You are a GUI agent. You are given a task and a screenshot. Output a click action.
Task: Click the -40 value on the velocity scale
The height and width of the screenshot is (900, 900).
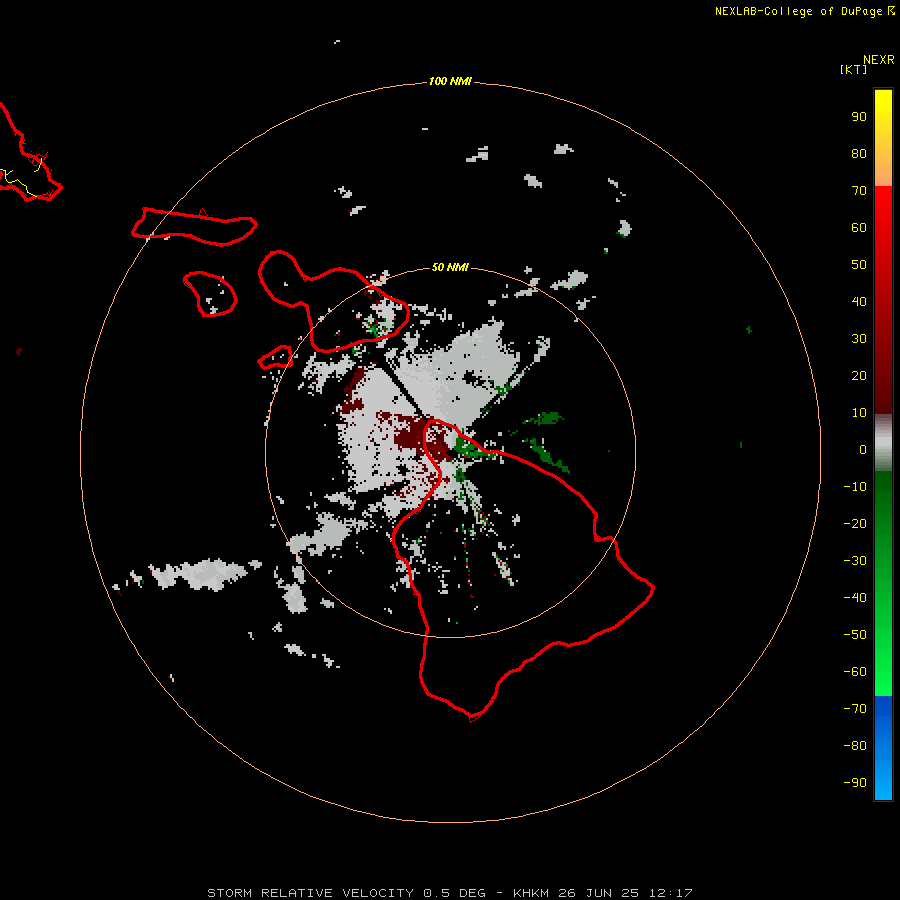(x=855, y=598)
